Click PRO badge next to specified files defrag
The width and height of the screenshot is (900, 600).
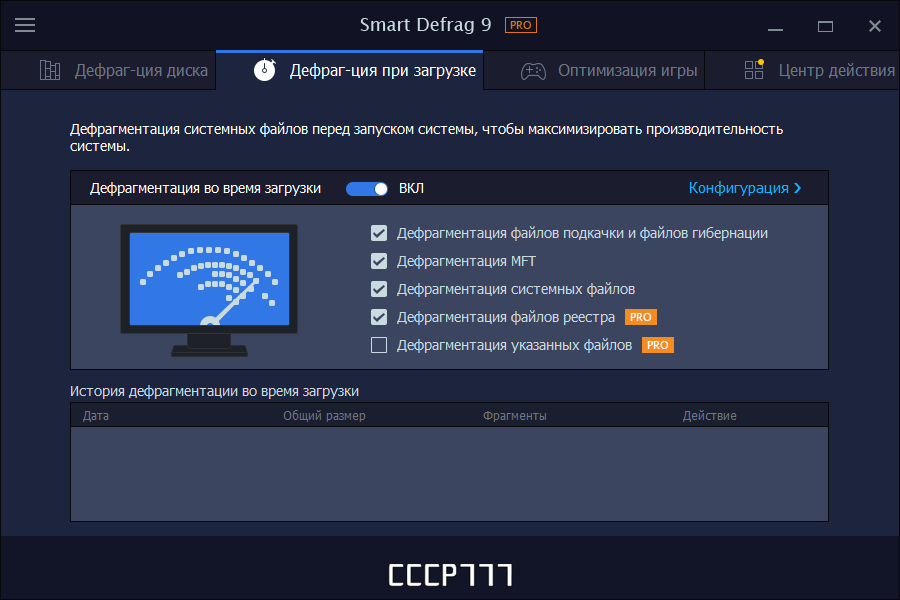click(657, 345)
